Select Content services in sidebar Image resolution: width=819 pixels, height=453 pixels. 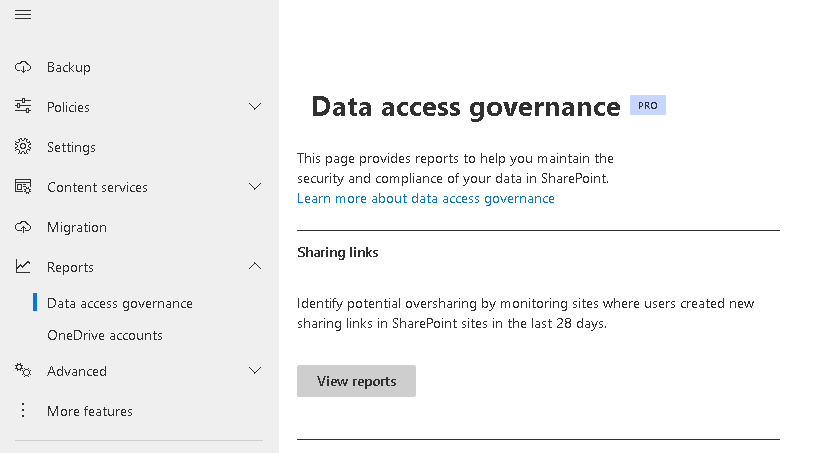pyautogui.click(x=97, y=187)
